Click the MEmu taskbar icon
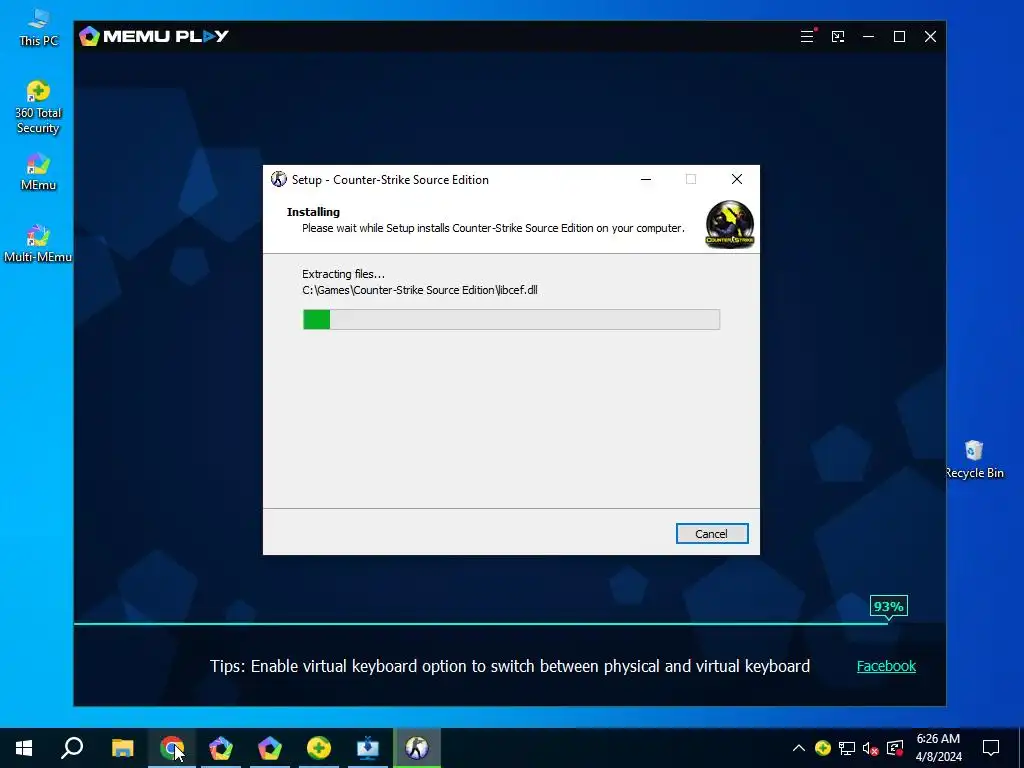 (270, 748)
